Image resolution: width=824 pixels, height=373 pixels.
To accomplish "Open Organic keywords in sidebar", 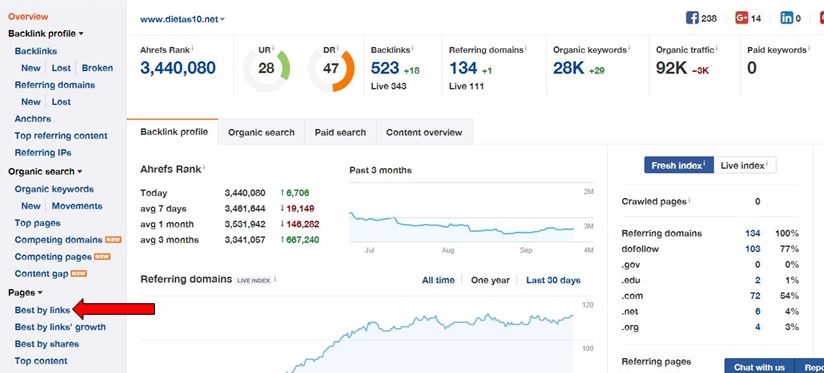I will pyautogui.click(x=54, y=189).
